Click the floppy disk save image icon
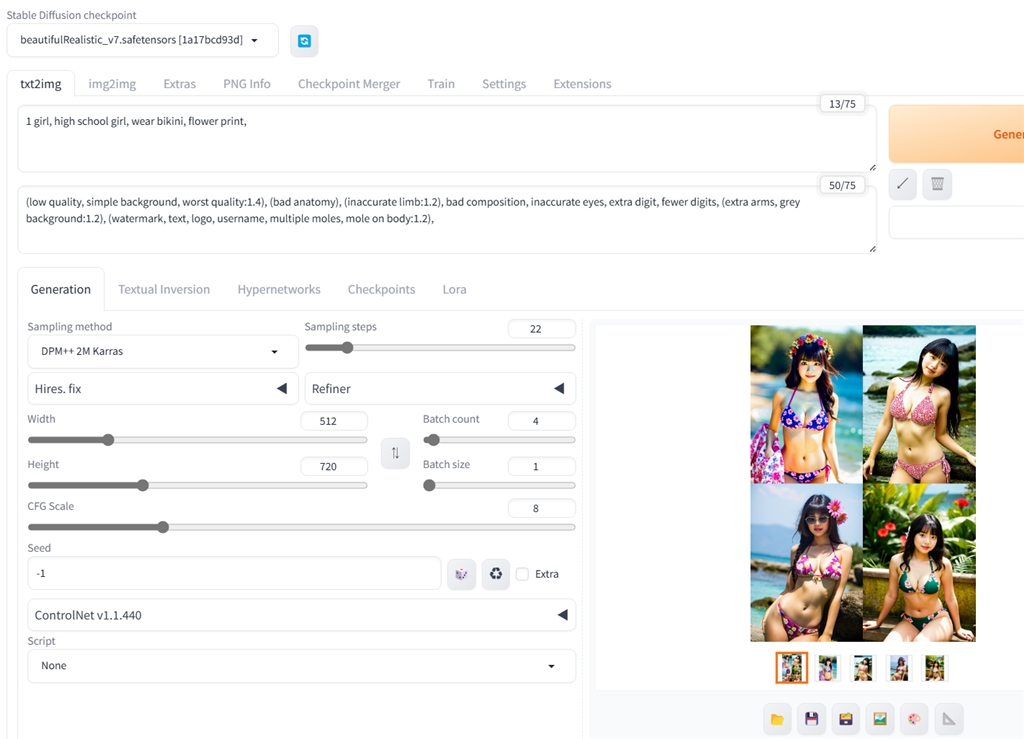The height and width of the screenshot is (739, 1024). pos(812,719)
